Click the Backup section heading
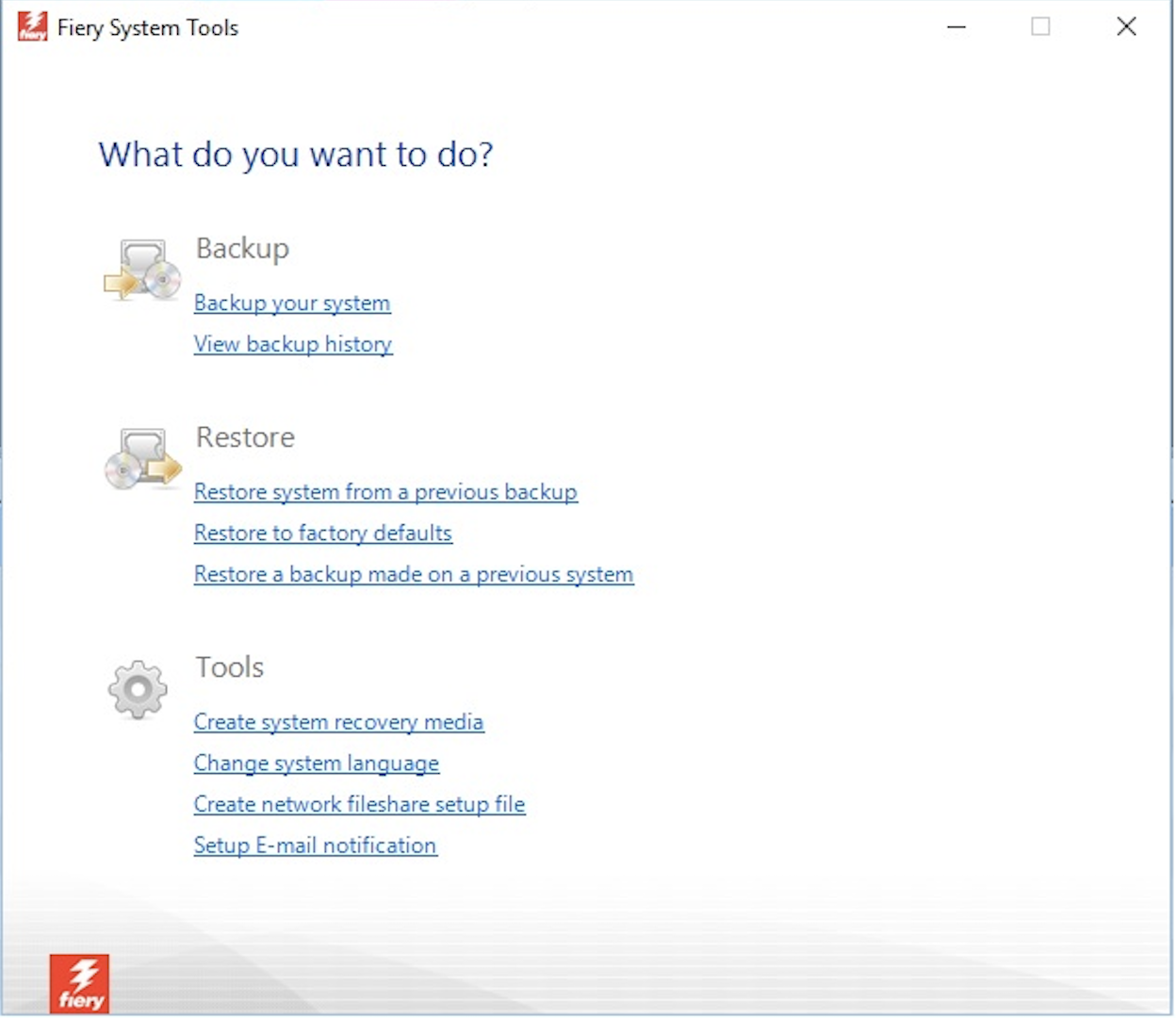The height and width of the screenshot is (1018, 1176). (243, 249)
